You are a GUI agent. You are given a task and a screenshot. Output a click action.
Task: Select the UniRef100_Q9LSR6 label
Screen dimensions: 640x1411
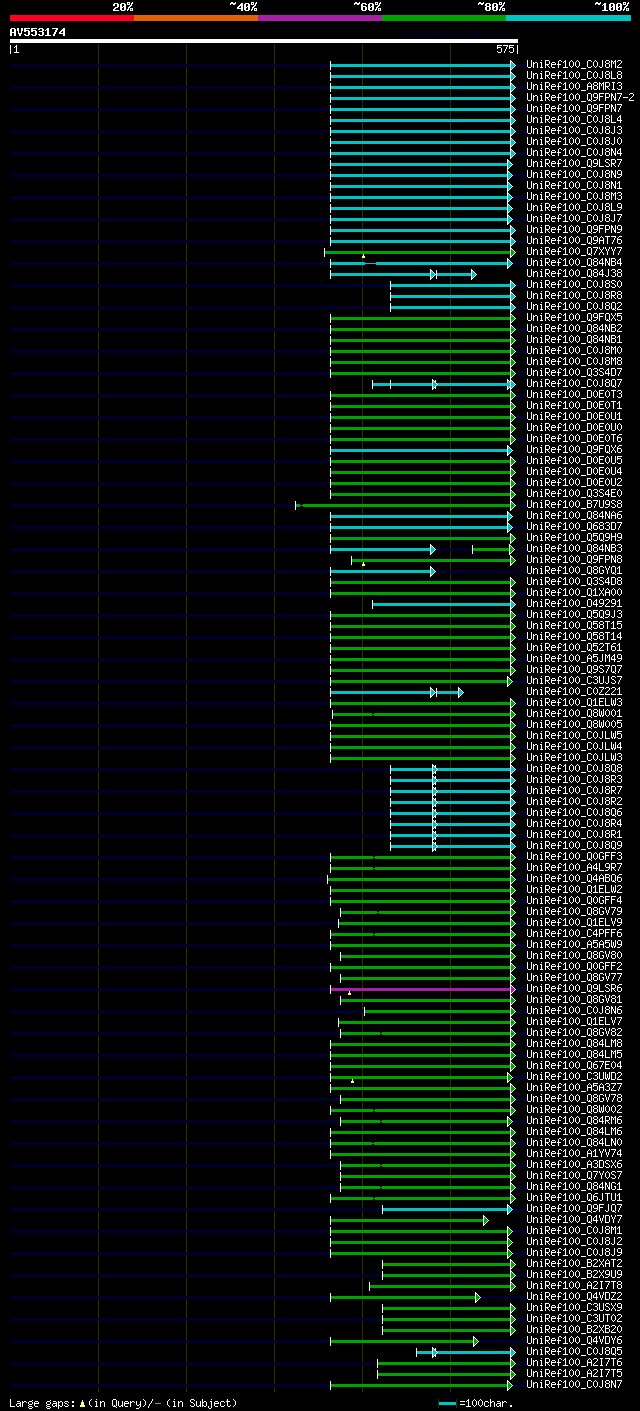574,989
